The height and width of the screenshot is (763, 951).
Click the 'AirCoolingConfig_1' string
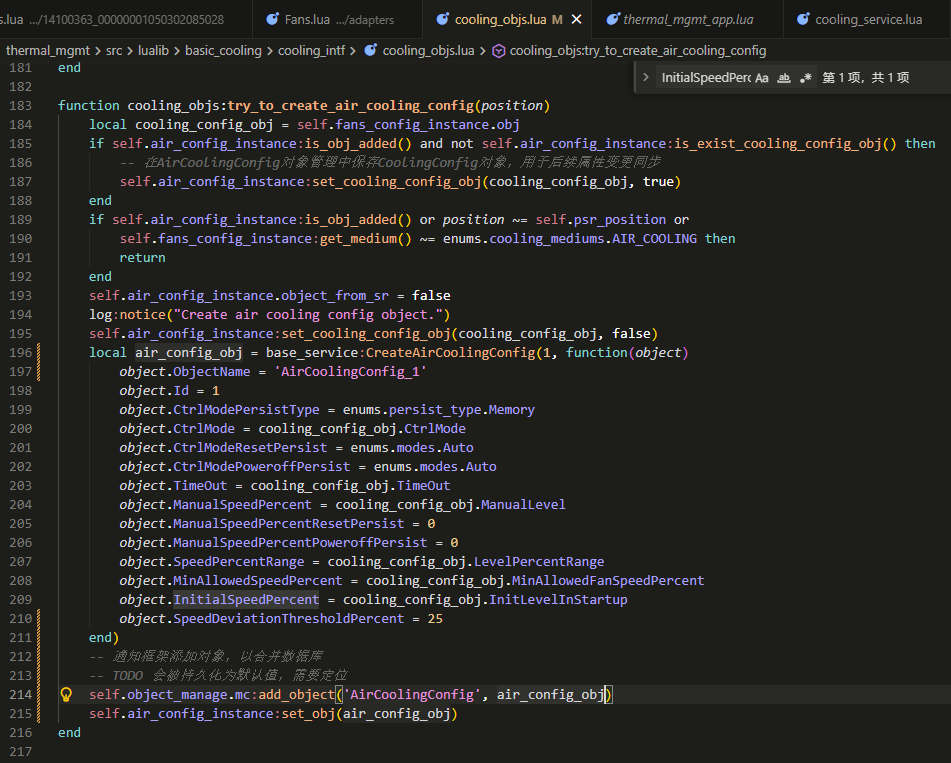pos(351,372)
